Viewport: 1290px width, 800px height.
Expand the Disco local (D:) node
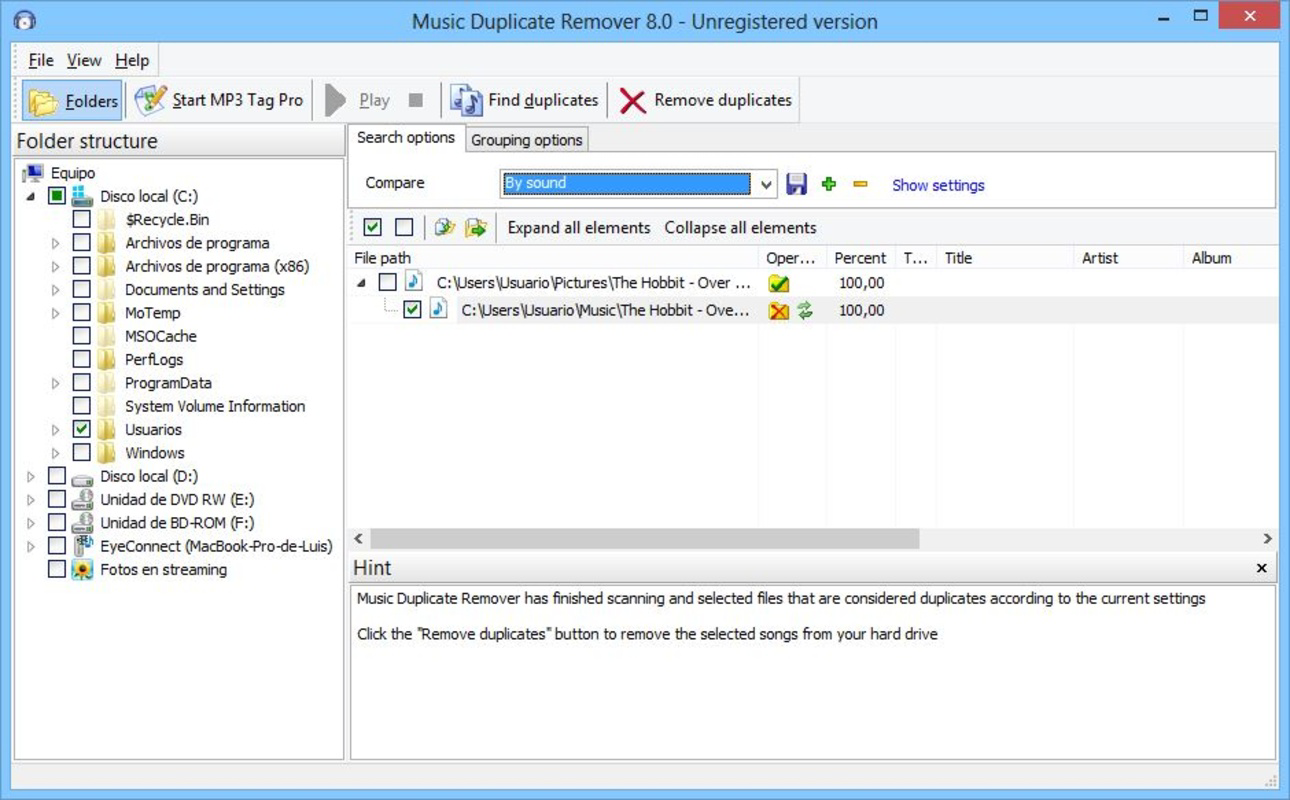tap(31, 477)
